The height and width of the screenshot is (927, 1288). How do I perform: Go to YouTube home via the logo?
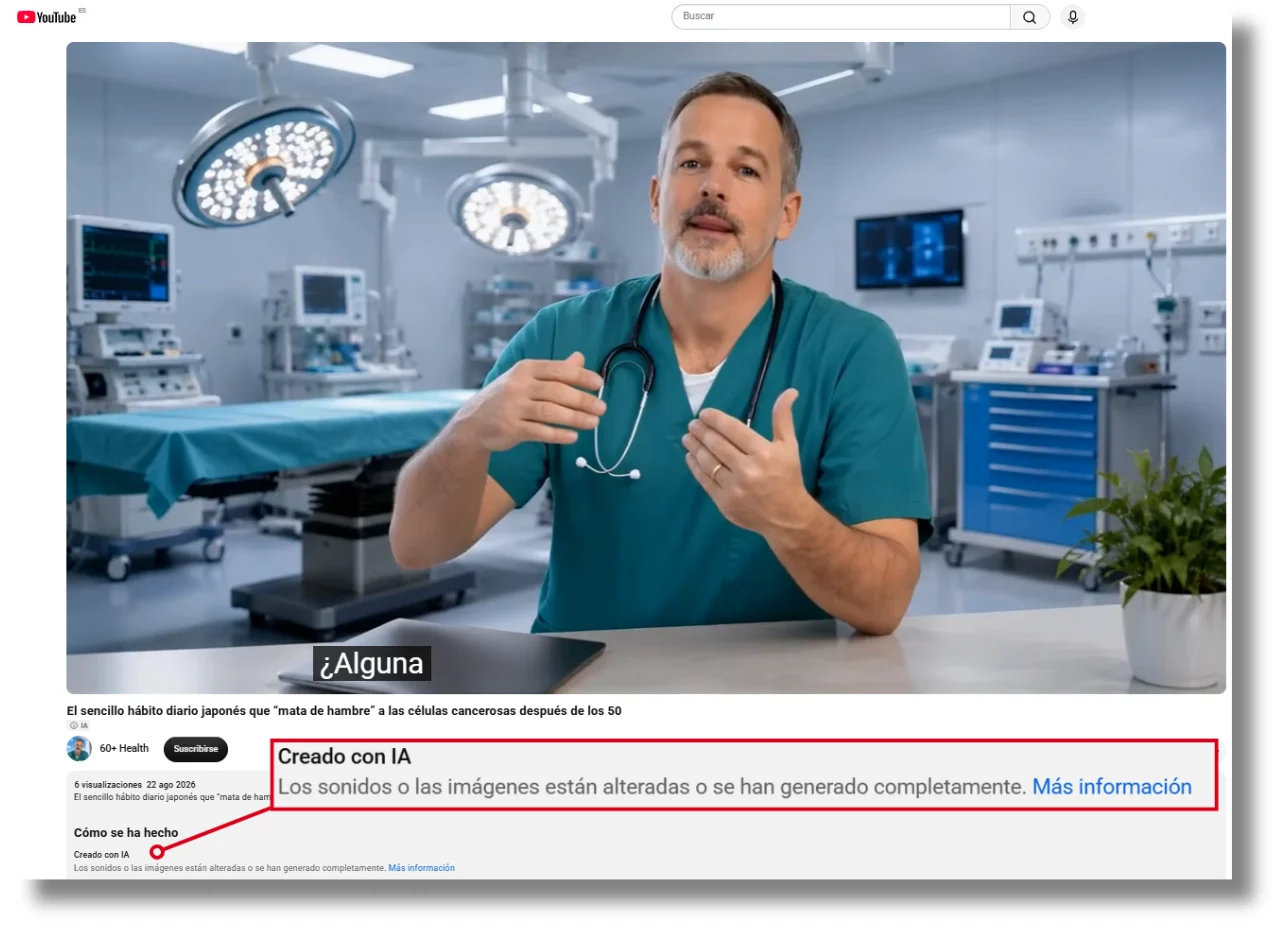(47, 17)
